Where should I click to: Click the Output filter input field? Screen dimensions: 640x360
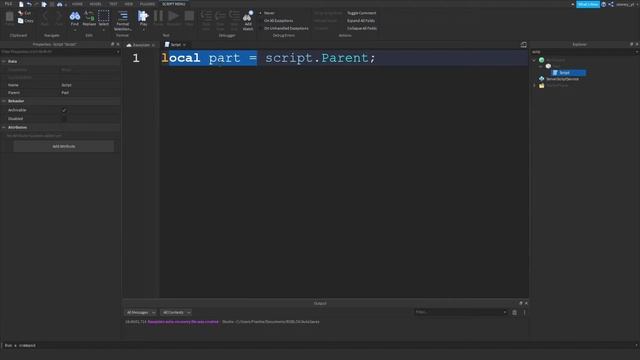coord(460,312)
